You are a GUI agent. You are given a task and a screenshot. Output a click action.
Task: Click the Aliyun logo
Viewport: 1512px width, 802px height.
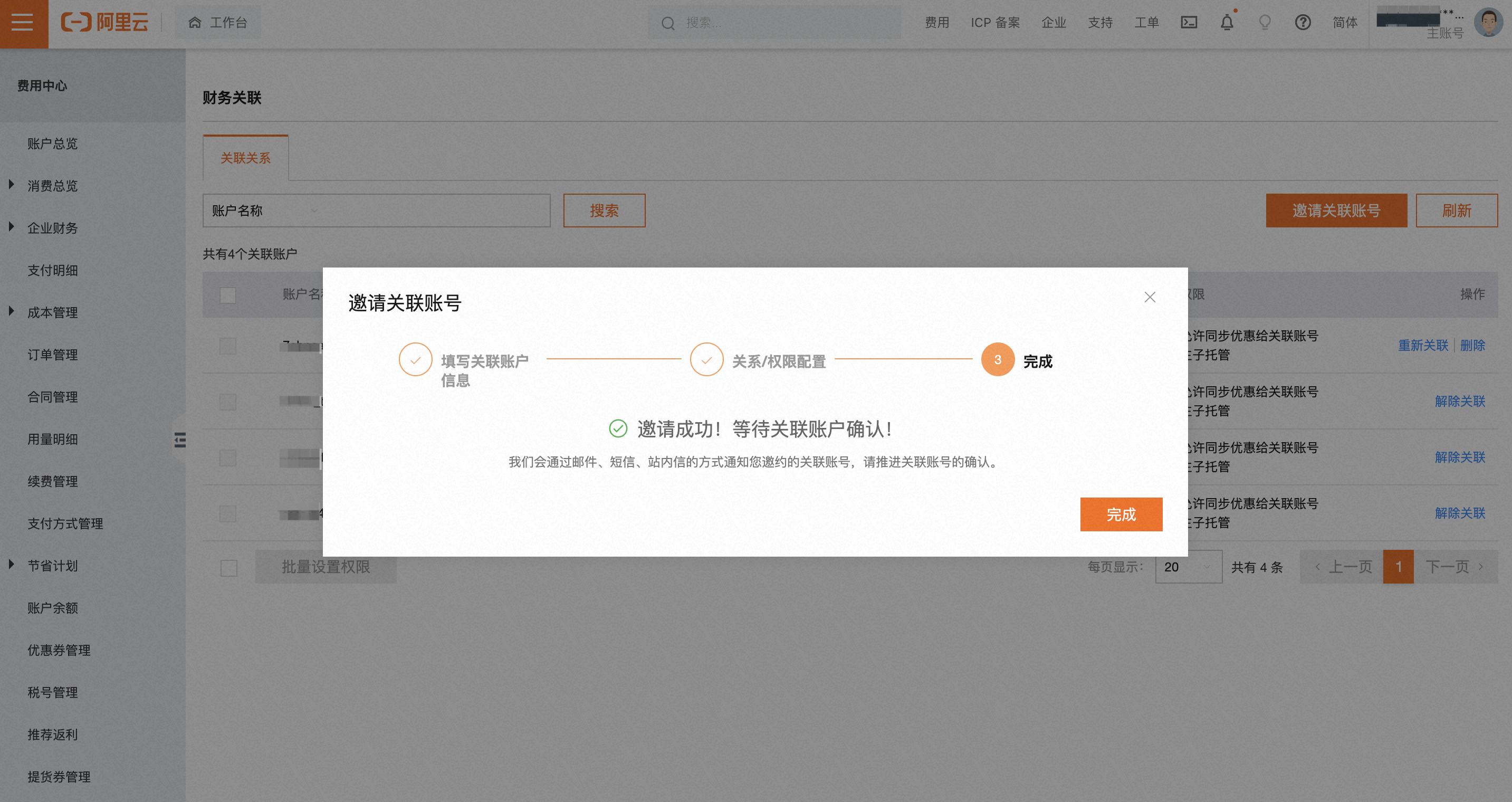click(105, 23)
